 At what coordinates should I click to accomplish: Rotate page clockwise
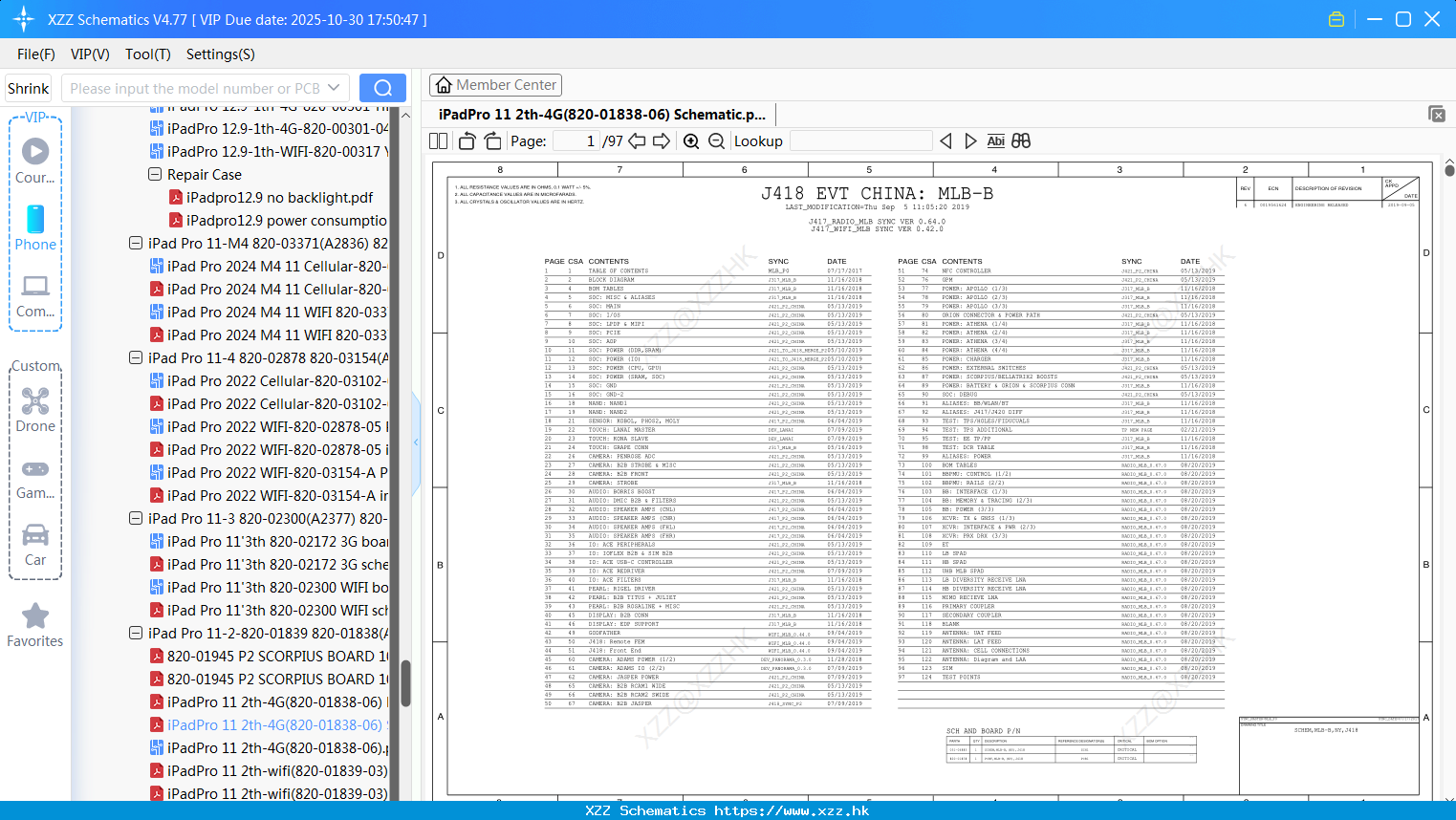pyautogui.click(x=492, y=140)
